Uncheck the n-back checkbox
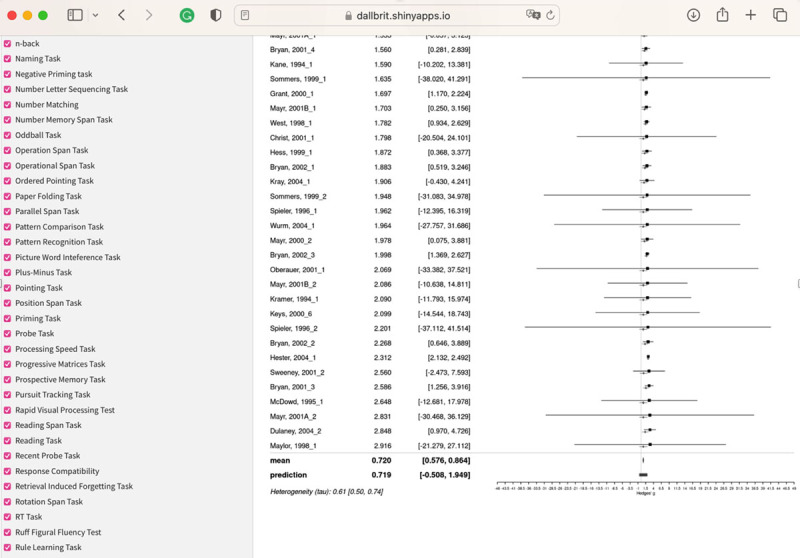This screenshot has width=800, height=558. pos(7,44)
